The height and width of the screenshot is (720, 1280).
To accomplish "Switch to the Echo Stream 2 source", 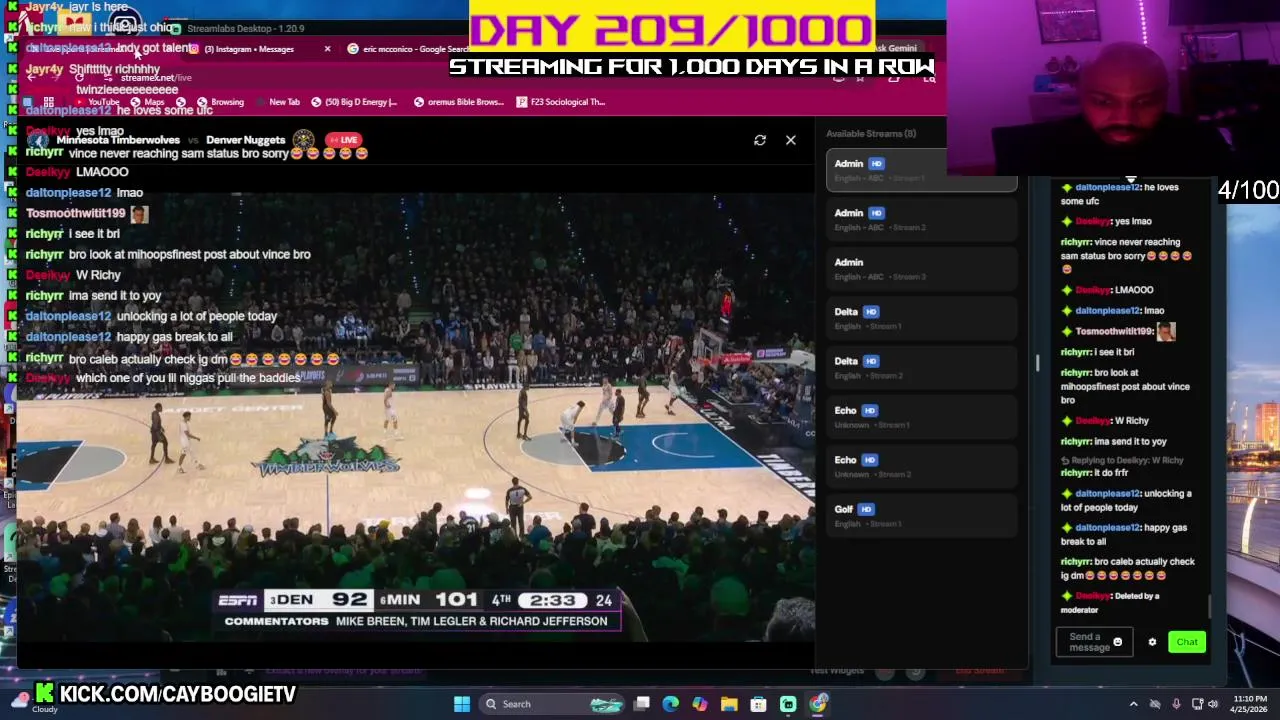I will click(x=921, y=466).
